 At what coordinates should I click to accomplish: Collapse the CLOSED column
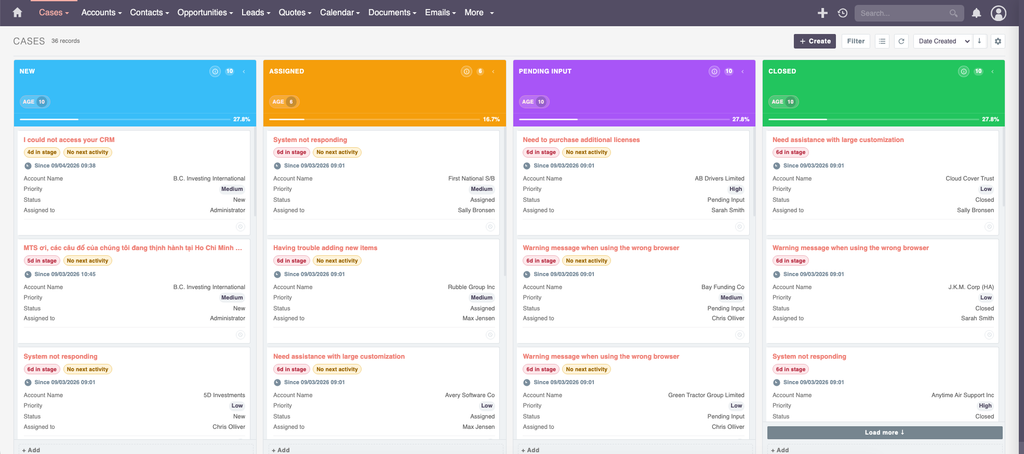[x=992, y=71]
